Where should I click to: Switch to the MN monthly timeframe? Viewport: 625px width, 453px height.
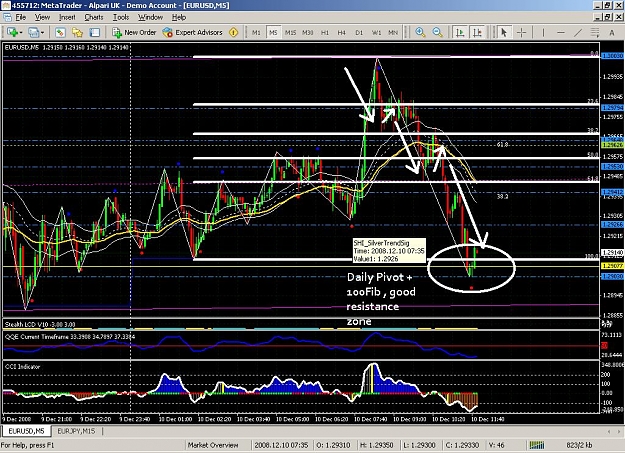(x=393, y=33)
